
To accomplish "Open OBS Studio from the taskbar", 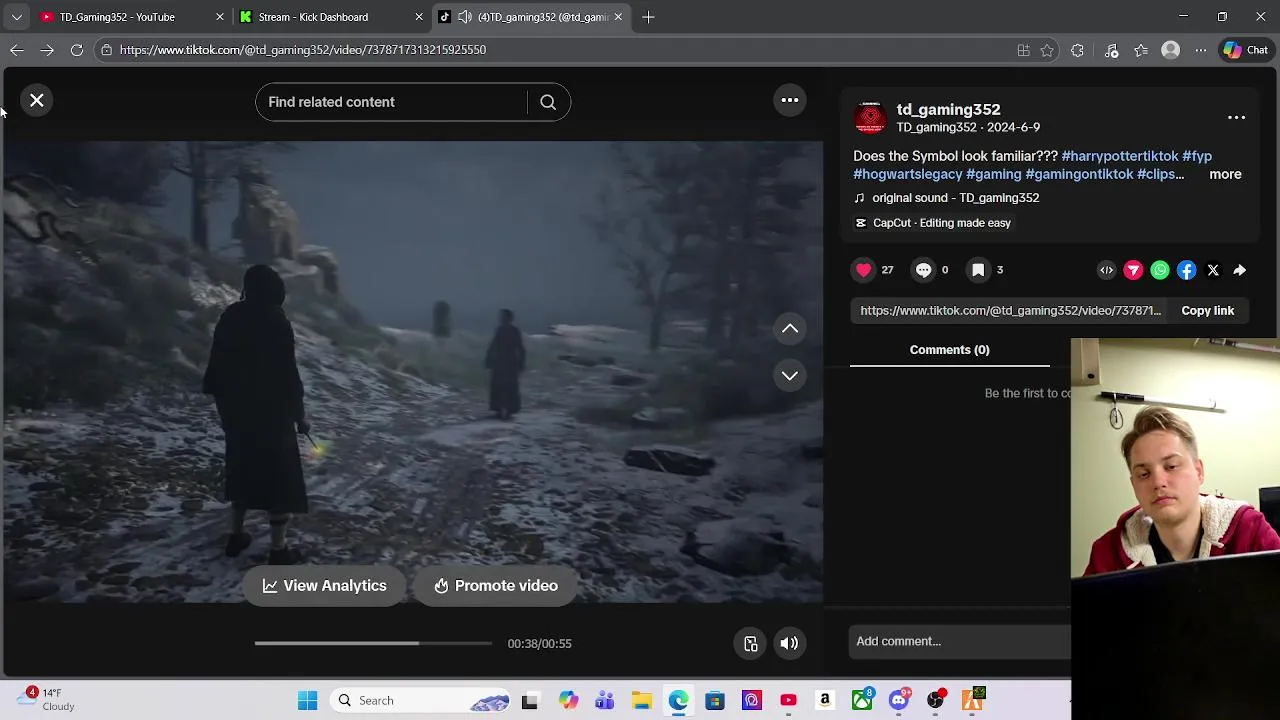I will 936,701.
